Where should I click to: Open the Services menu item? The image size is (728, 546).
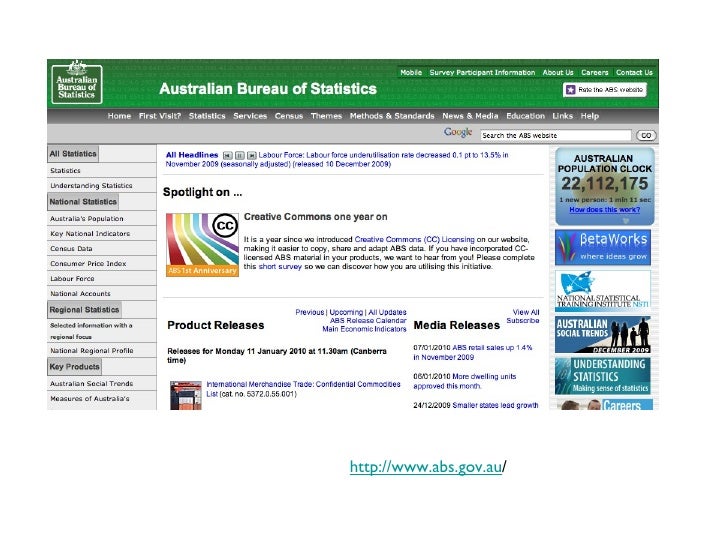250,116
